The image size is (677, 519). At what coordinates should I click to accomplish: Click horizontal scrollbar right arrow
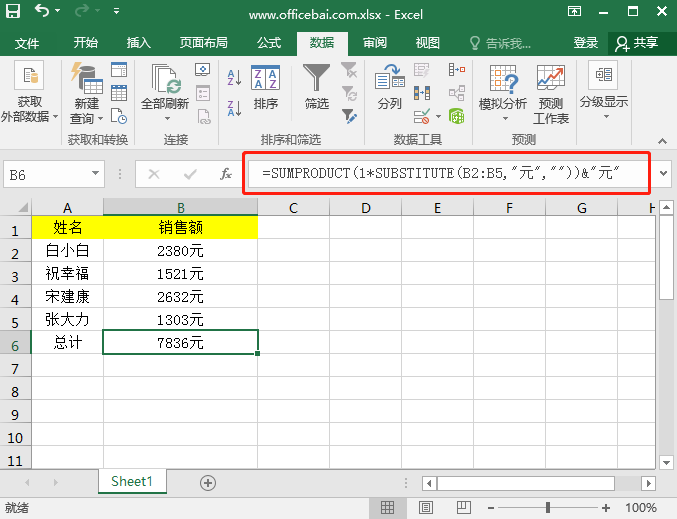(648, 483)
